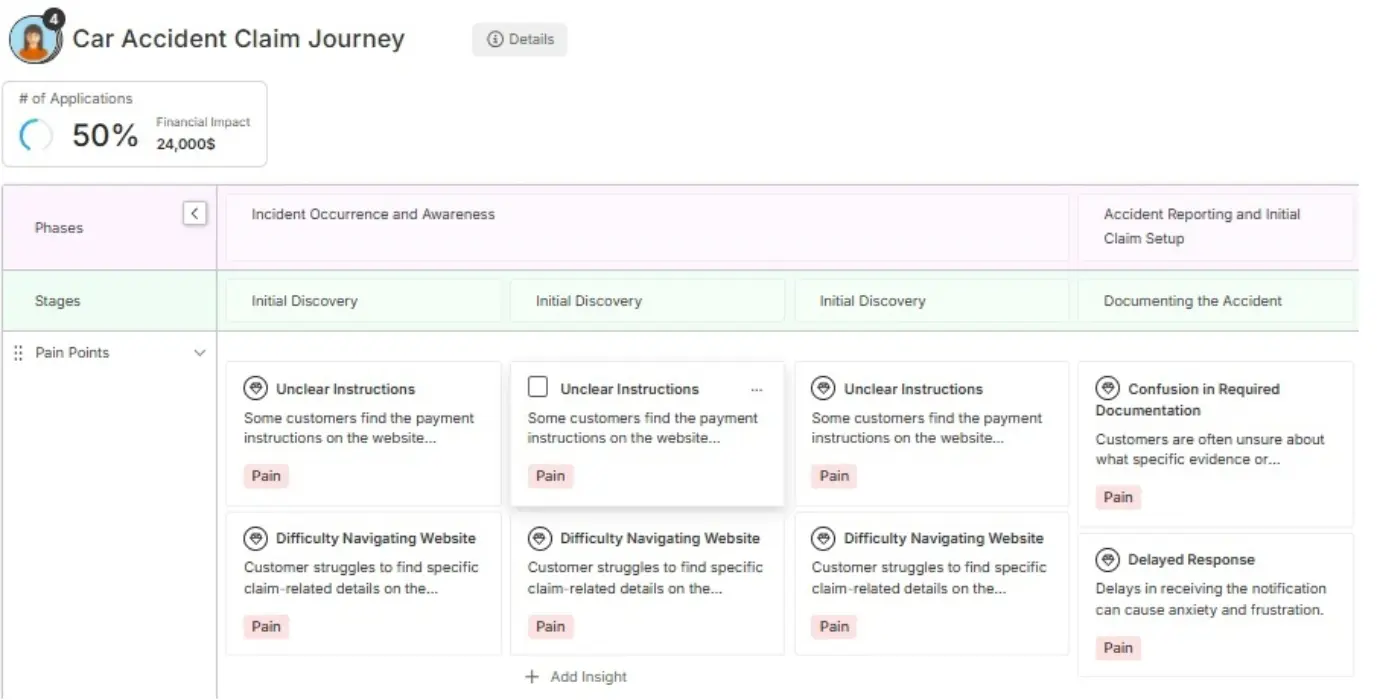Screen dimensions: 1377x700
Task: Click the pain icon on the Delayed Response card
Action: point(1106,559)
